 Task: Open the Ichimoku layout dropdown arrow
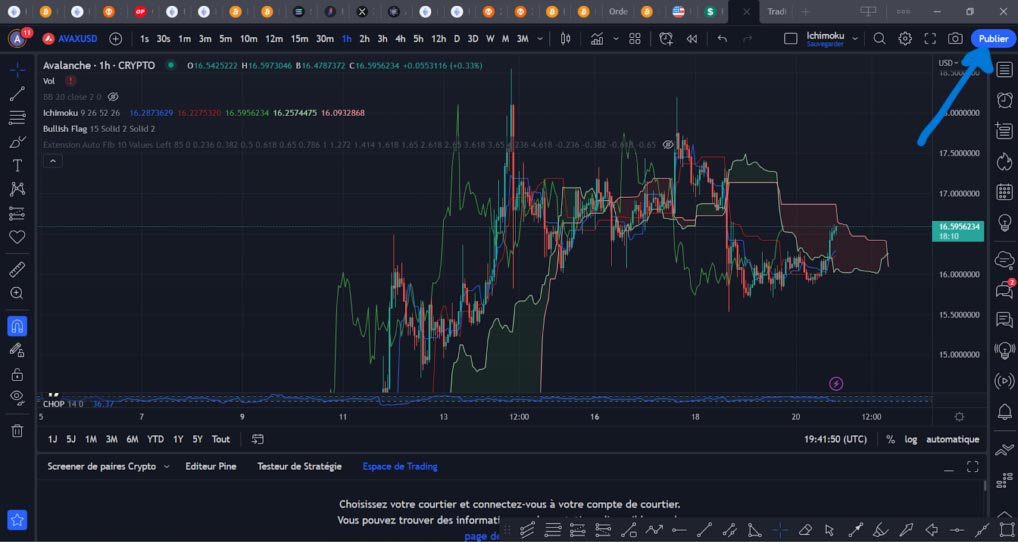[x=855, y=39]
